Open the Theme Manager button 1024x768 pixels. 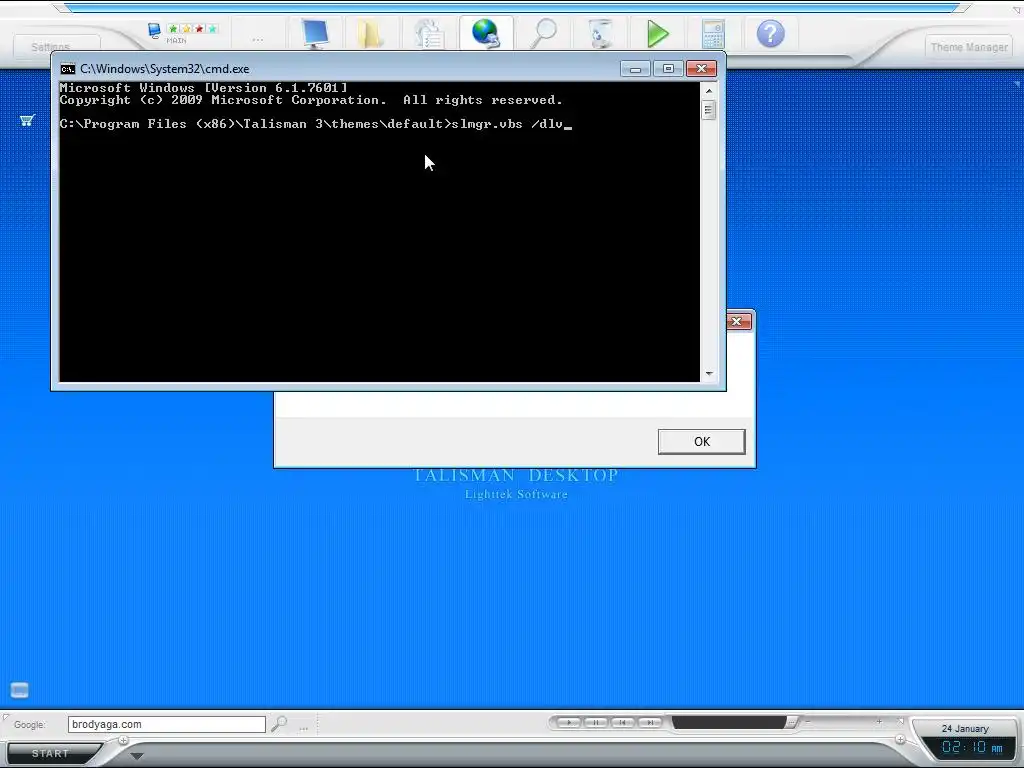(x=969, y=47)
